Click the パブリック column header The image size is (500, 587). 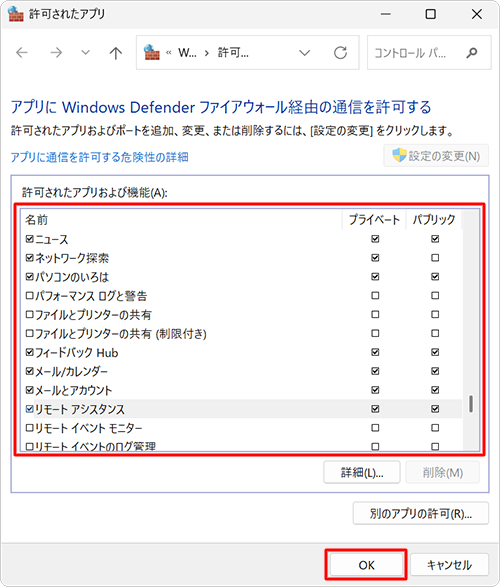pos(434,219)
